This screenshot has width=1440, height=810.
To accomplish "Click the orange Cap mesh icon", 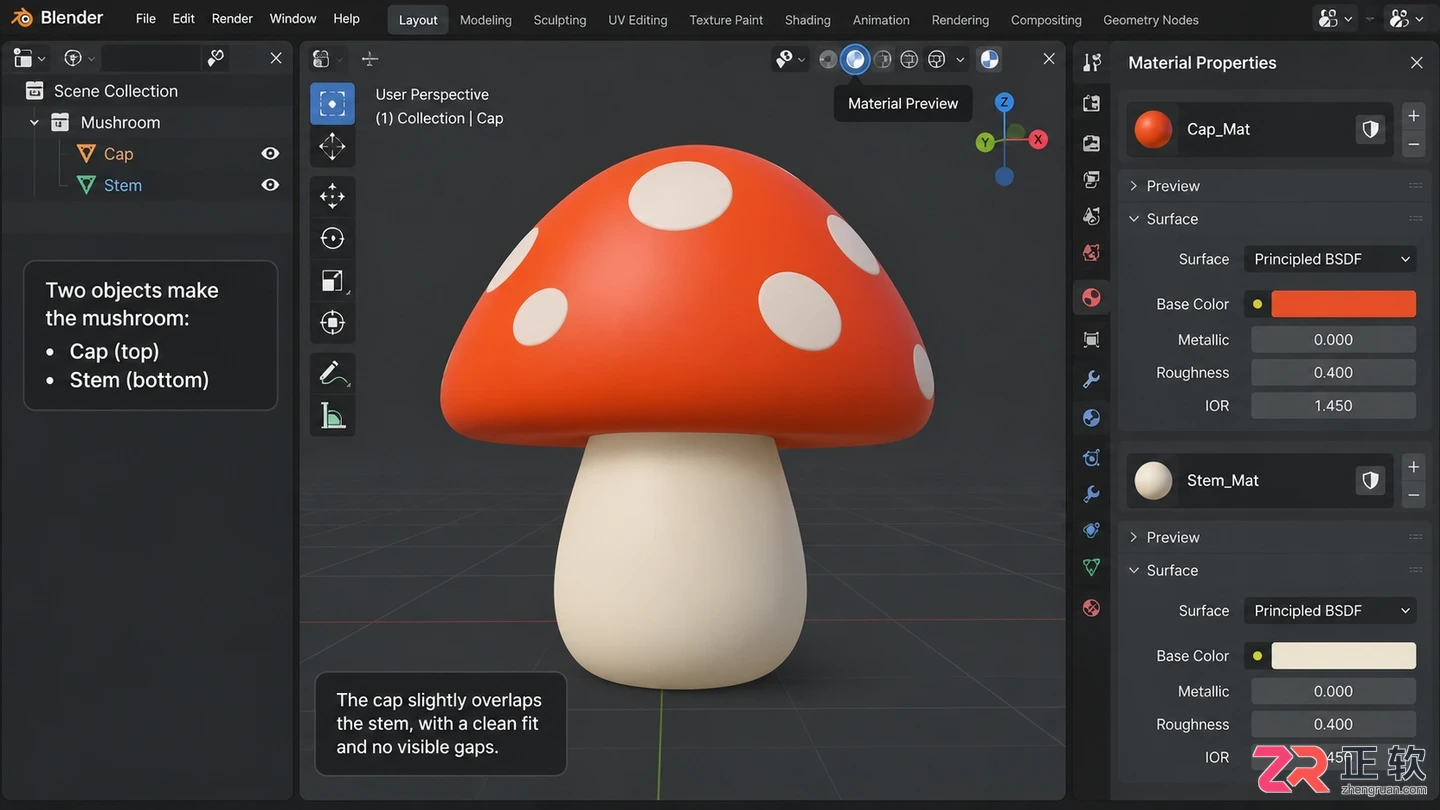I will pos(87,153).
